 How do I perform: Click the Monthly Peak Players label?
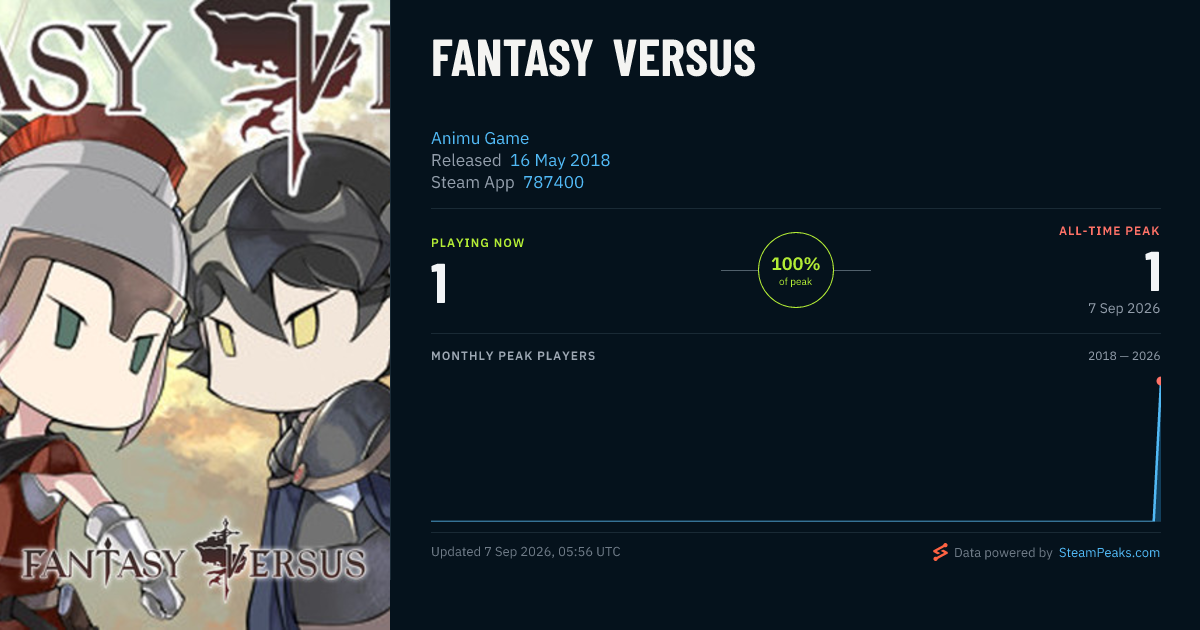tap(513, 356)
